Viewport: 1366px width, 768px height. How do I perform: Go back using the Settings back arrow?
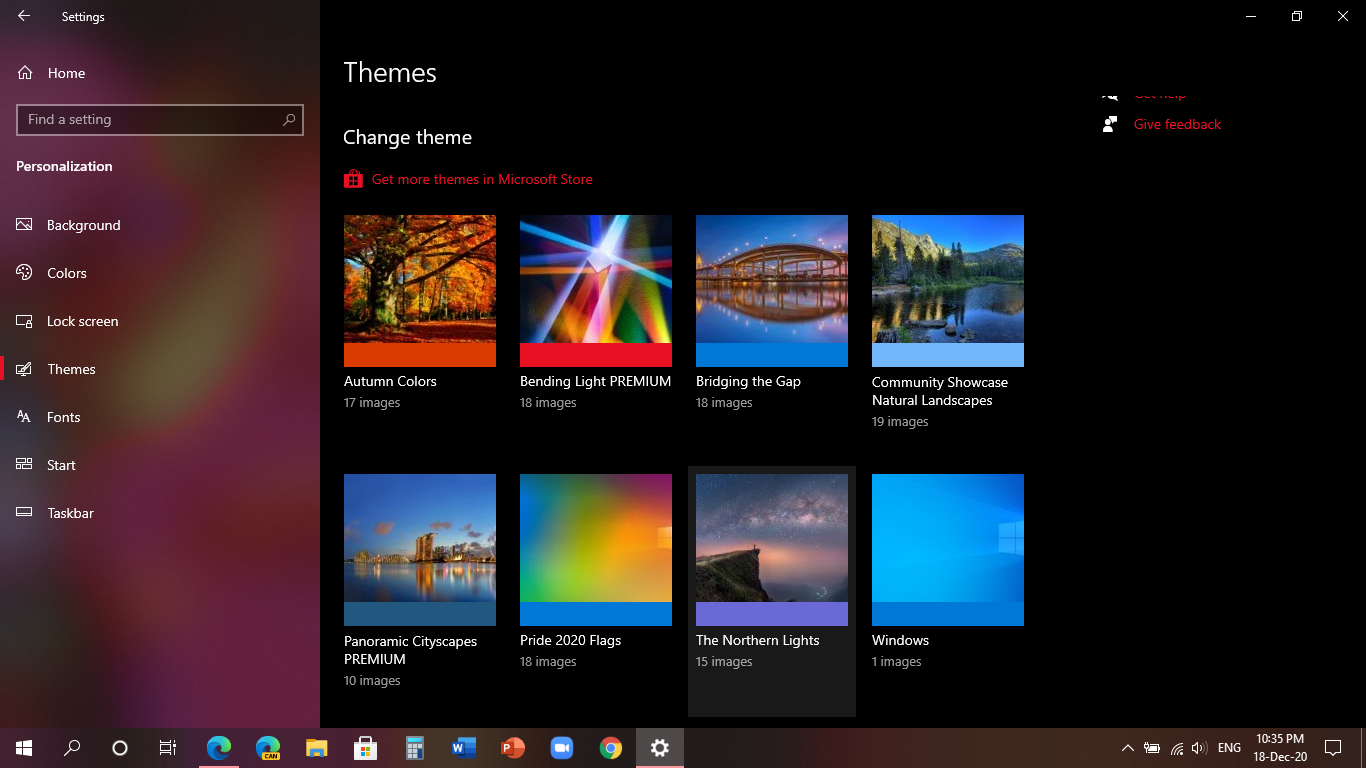23,16
